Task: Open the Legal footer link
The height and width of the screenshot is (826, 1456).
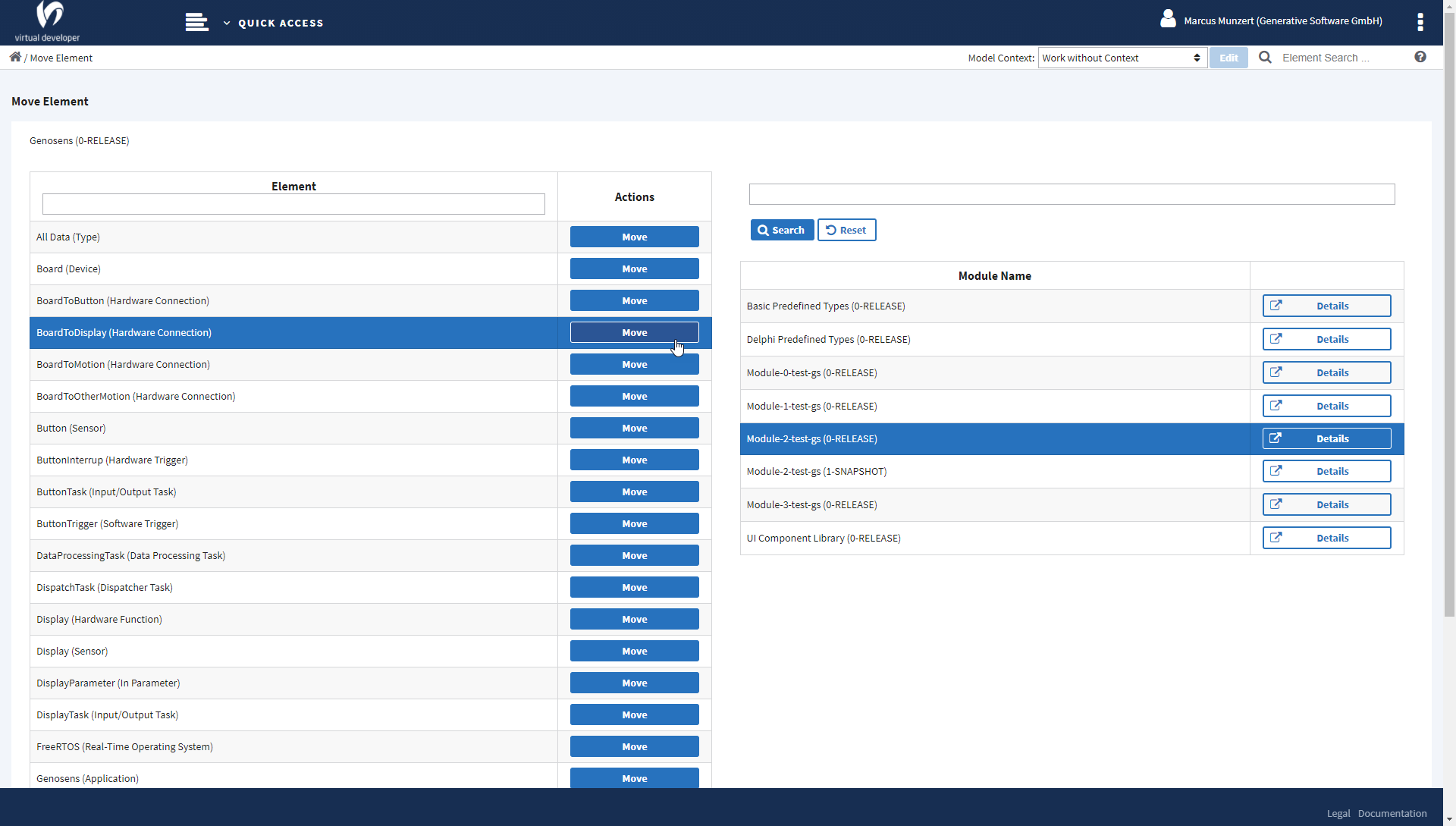Action: [x=1338, y=813]
